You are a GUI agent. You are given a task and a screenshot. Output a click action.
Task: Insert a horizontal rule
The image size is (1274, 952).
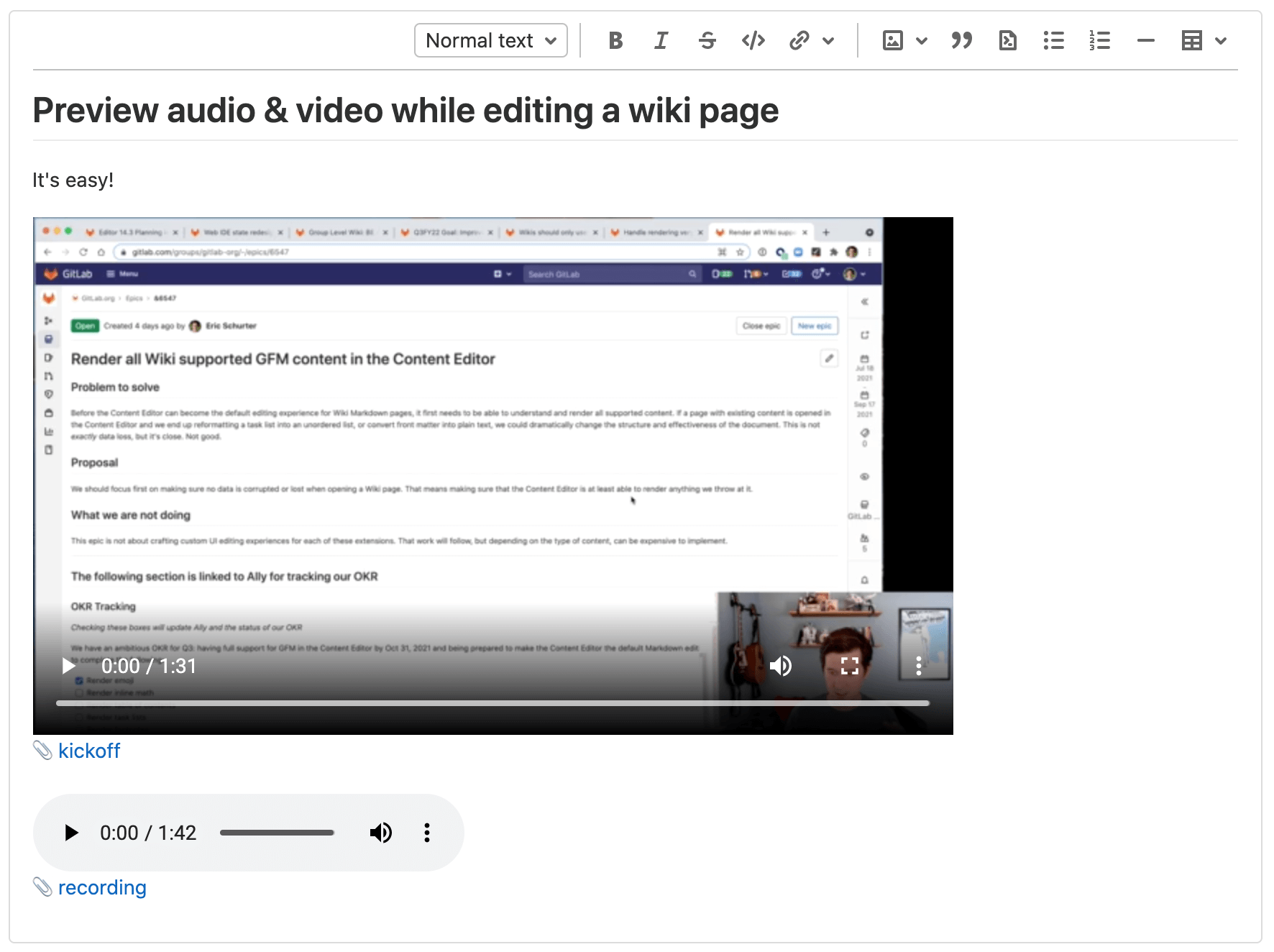pyautogui.click(x=1145, y=40)
